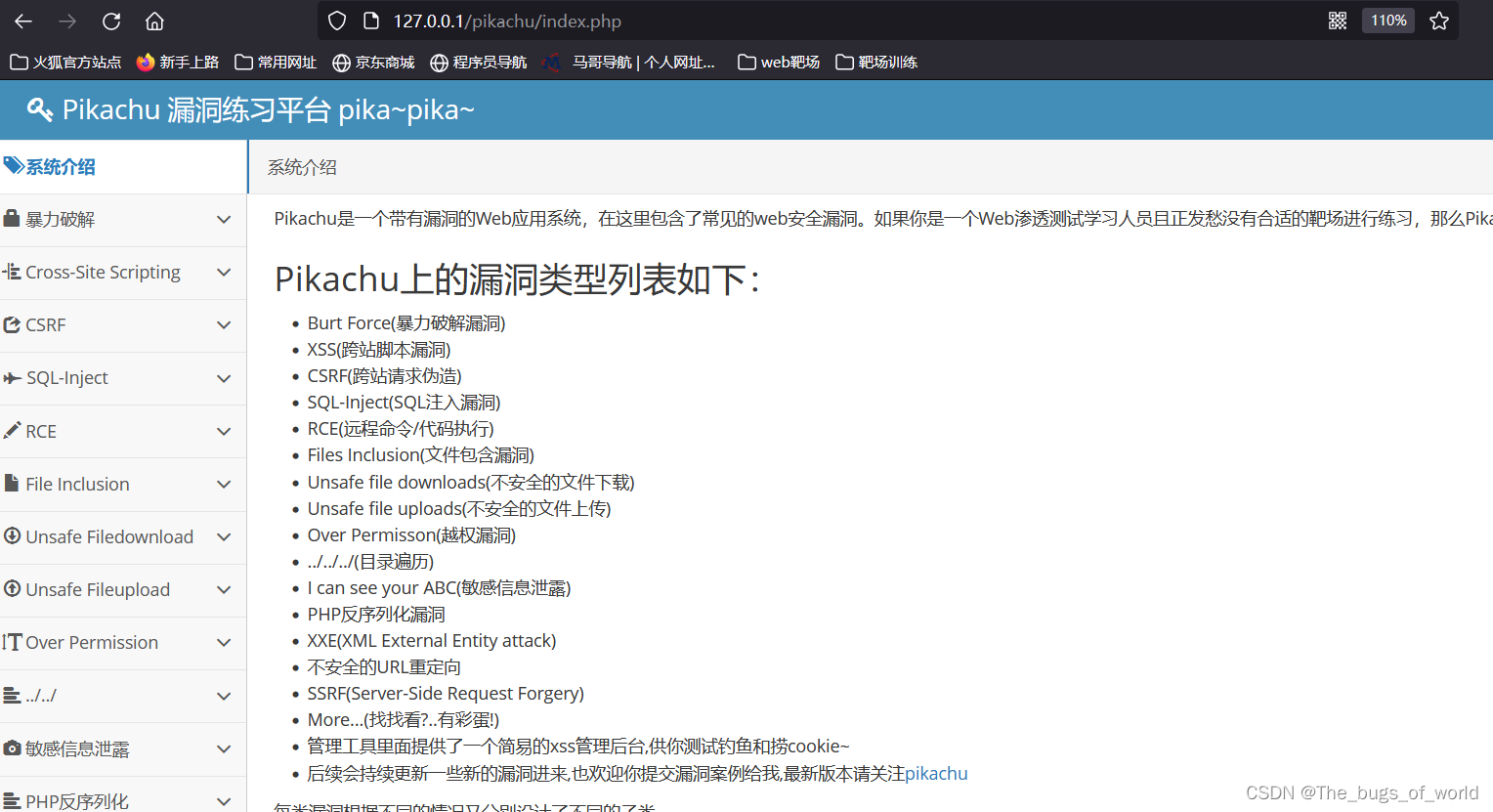Click the 敏感信息泄露 camera icon
Screen dimensions: 1493x812
(12, 748)
